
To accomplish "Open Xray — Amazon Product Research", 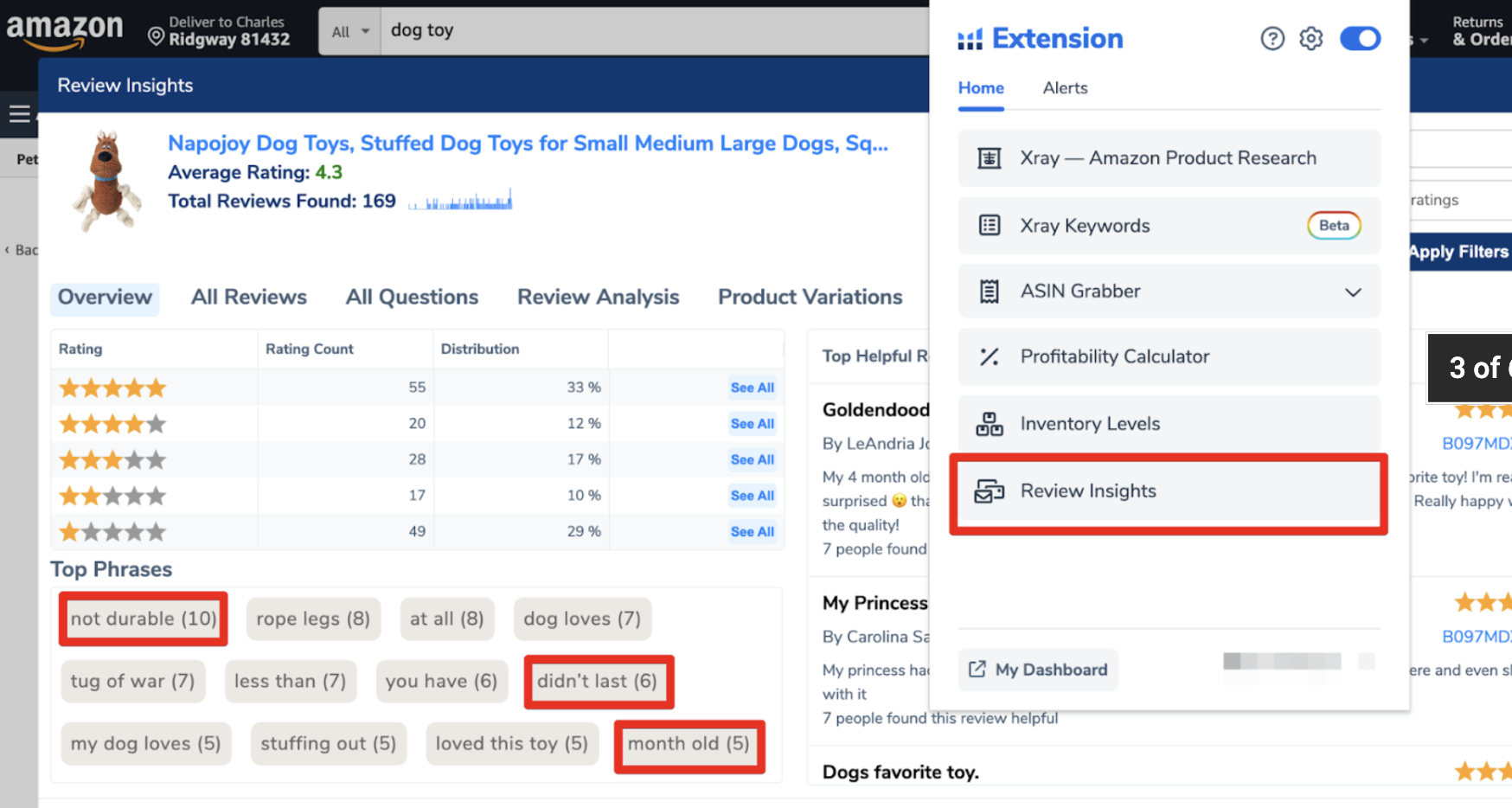I will click(x=1169, y=158).
